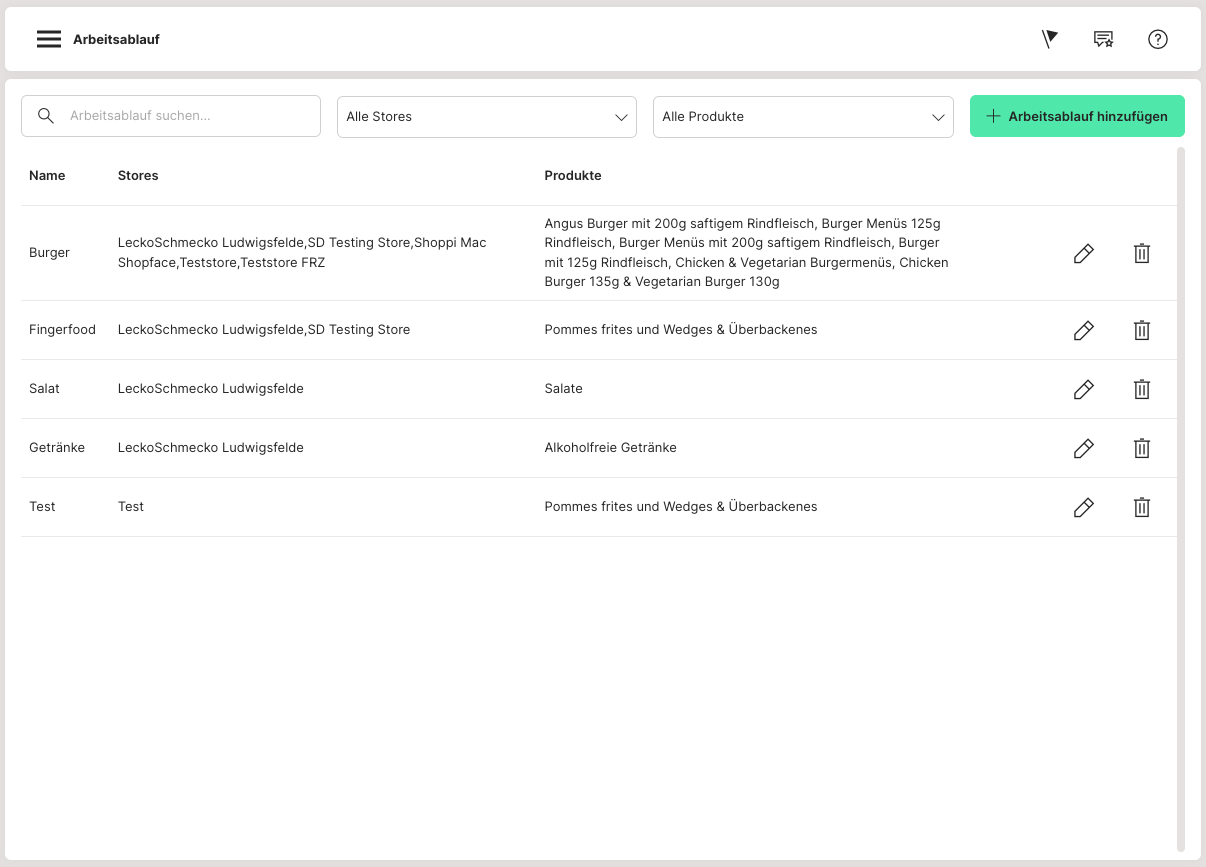
Task: Delete the Test workflow entry
Action: point(1141,507)
